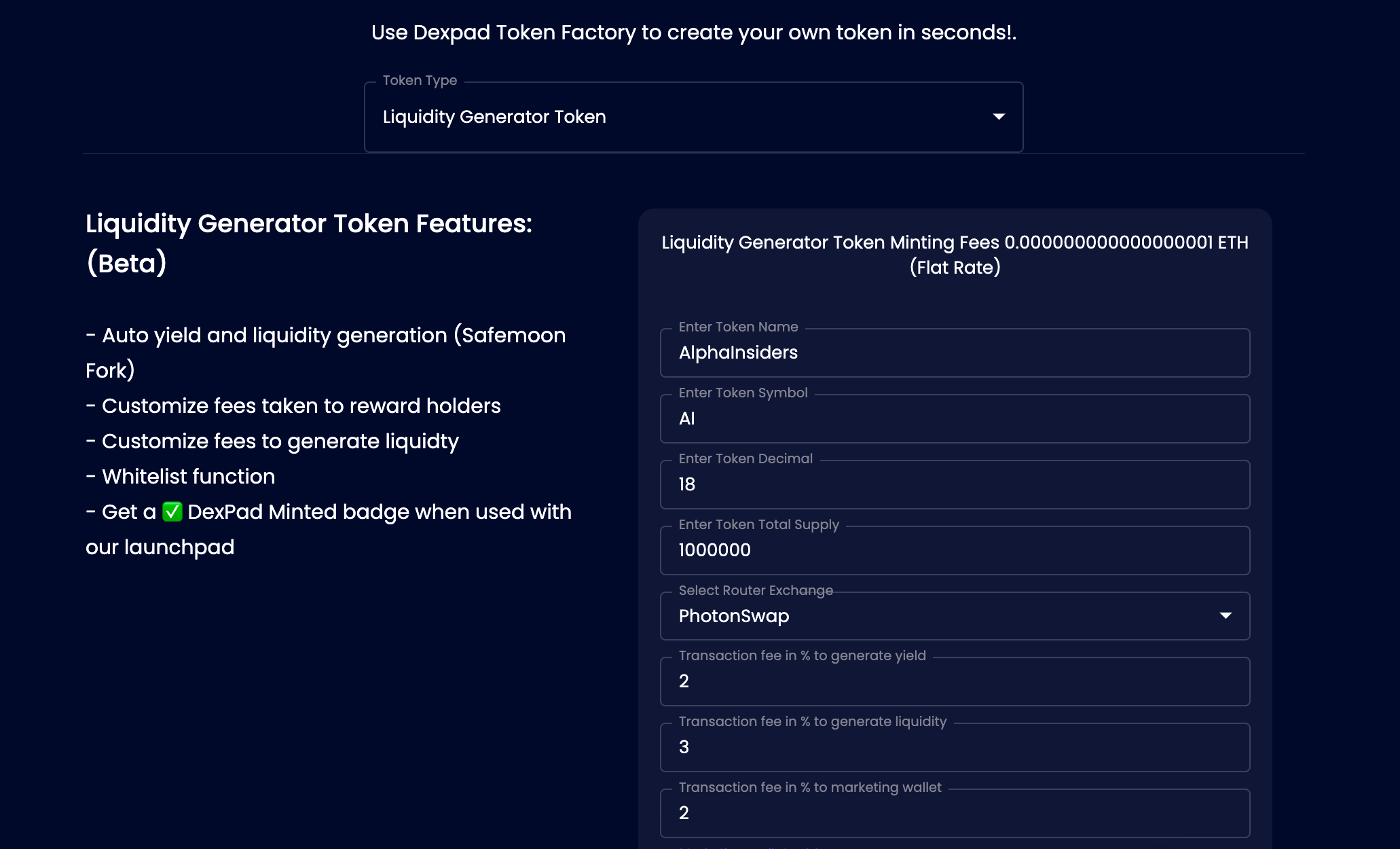Click the Token Type dropdown arrow

999,117
